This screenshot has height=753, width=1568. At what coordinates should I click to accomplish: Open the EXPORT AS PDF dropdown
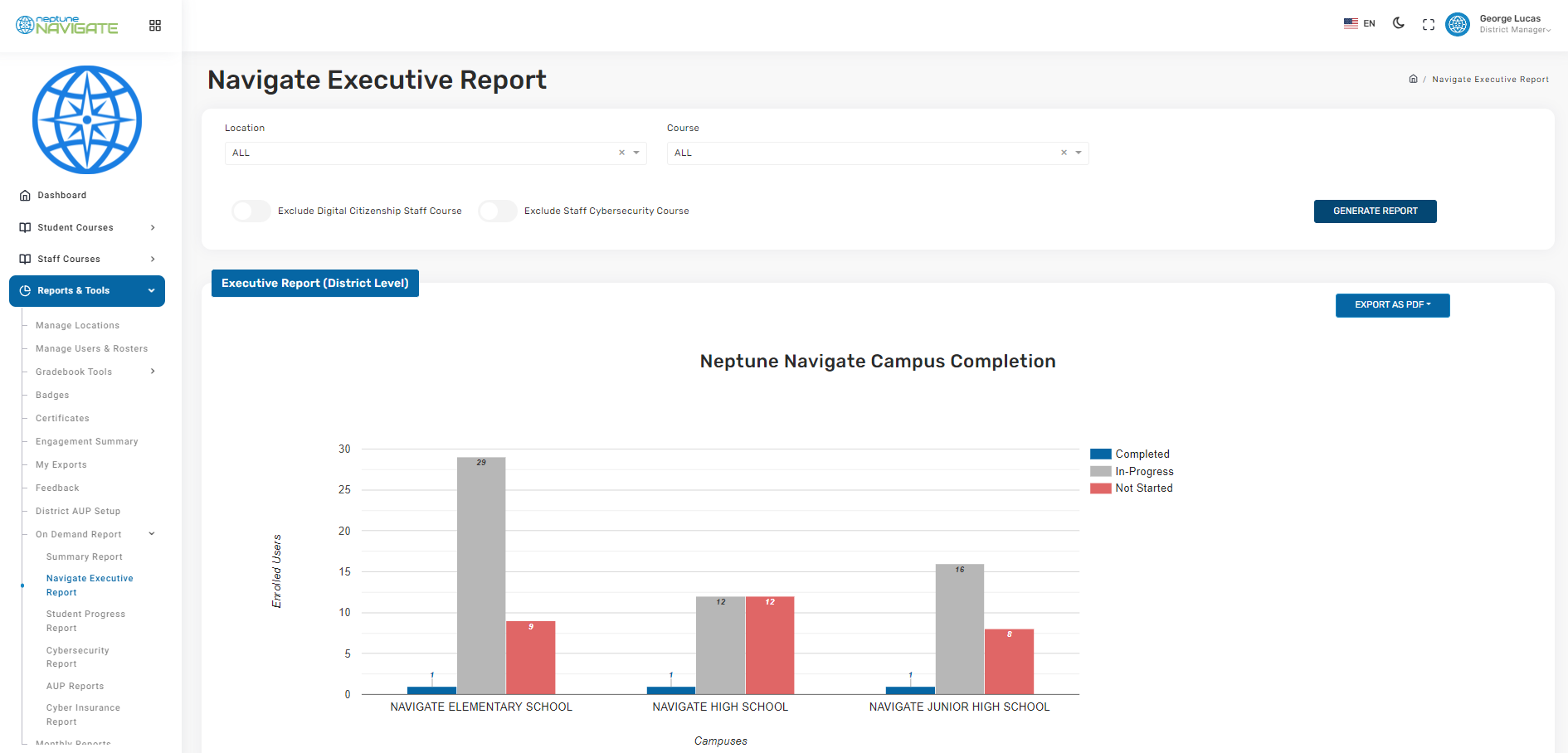pyautogui.click(x=1392, y=305)
